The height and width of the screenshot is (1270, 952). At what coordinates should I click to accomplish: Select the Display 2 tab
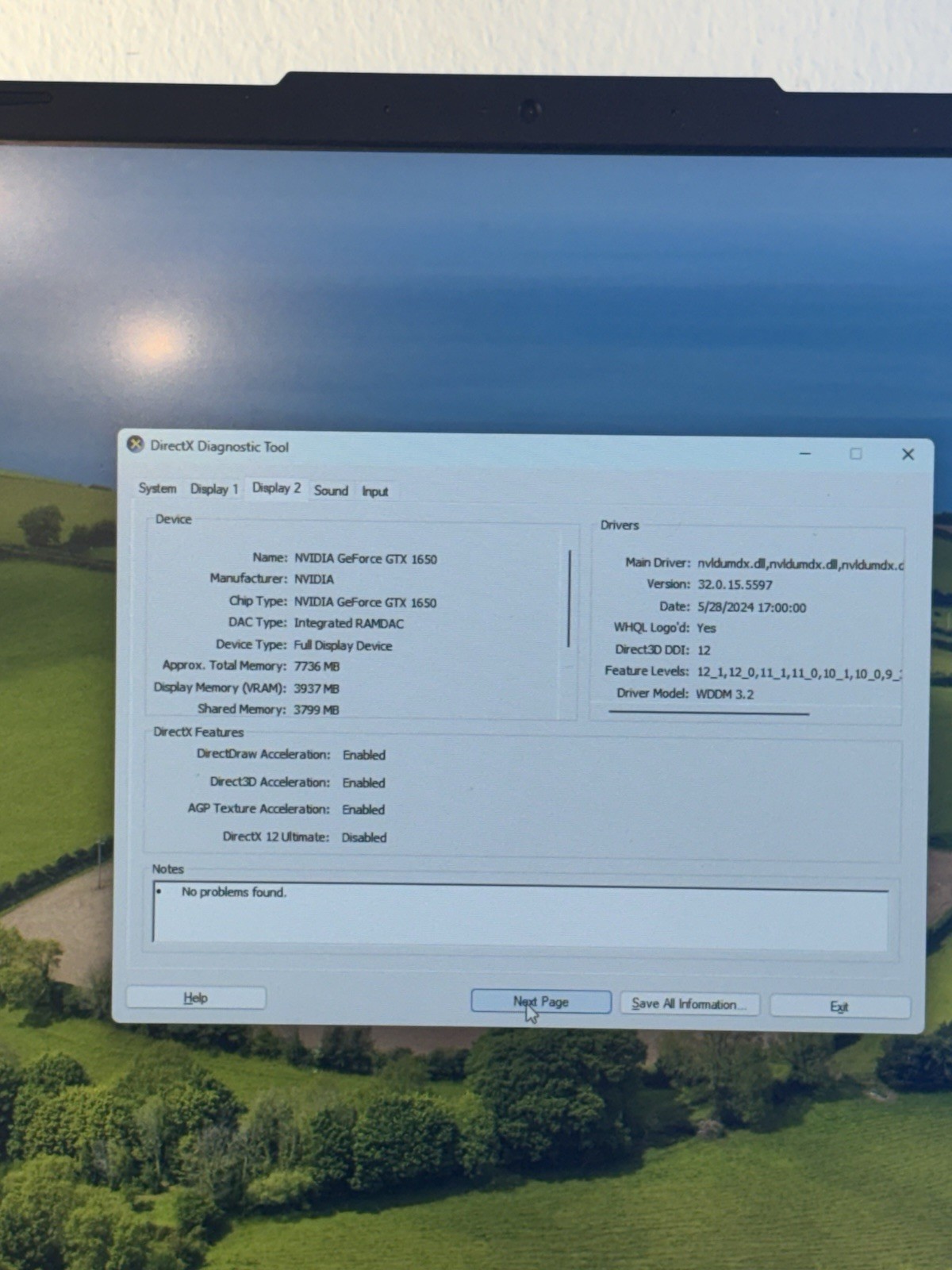(x=276, y=488)
